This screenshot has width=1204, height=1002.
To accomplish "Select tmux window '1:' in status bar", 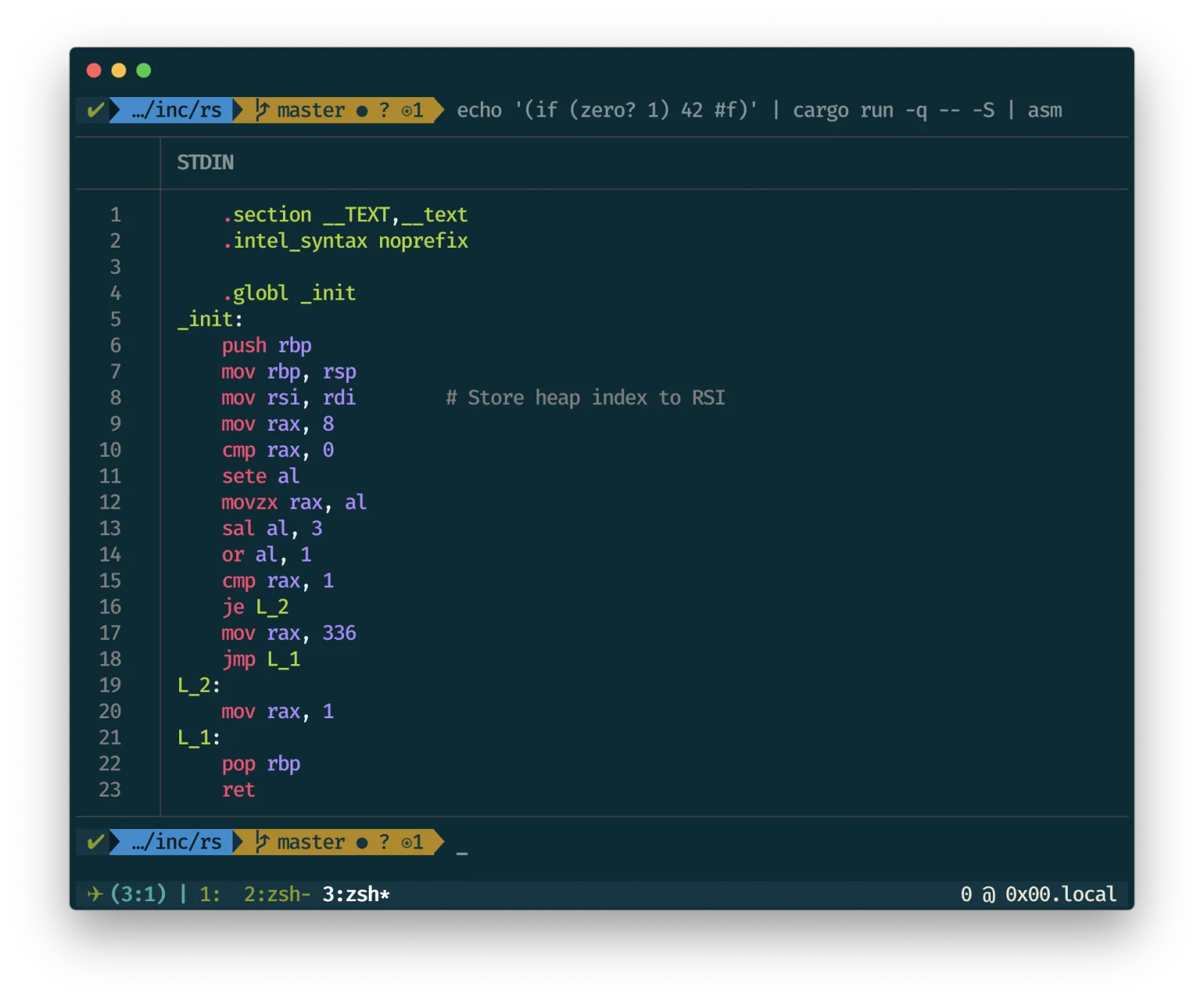I will [x=210, y=894].
